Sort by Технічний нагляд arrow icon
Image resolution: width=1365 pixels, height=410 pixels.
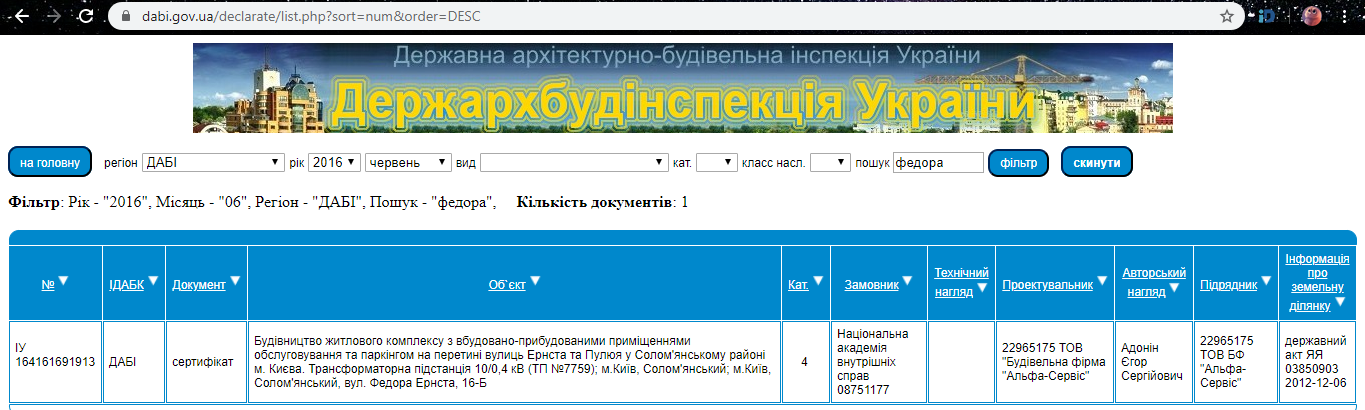pos(982,288)
